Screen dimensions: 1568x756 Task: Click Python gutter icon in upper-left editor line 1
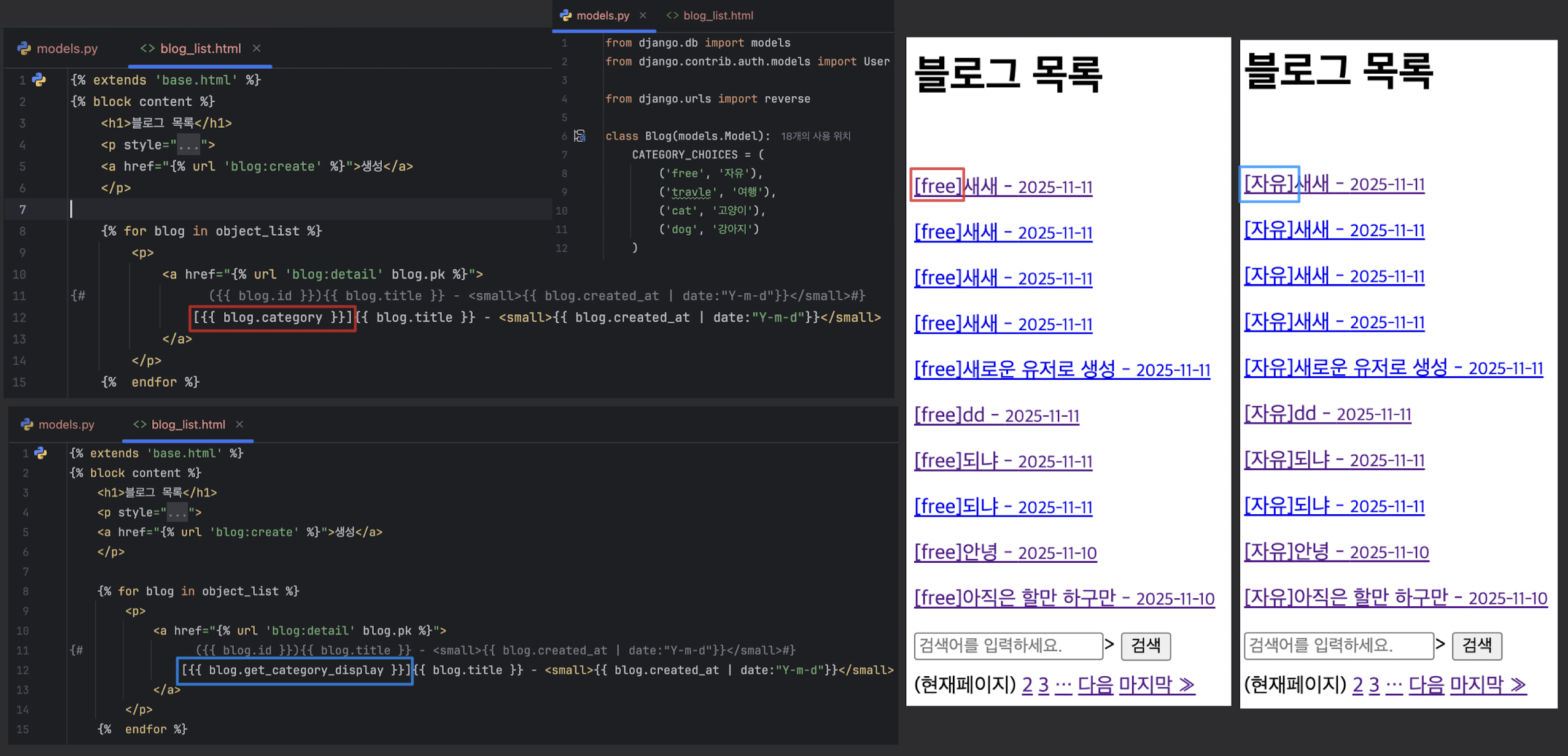39,80
